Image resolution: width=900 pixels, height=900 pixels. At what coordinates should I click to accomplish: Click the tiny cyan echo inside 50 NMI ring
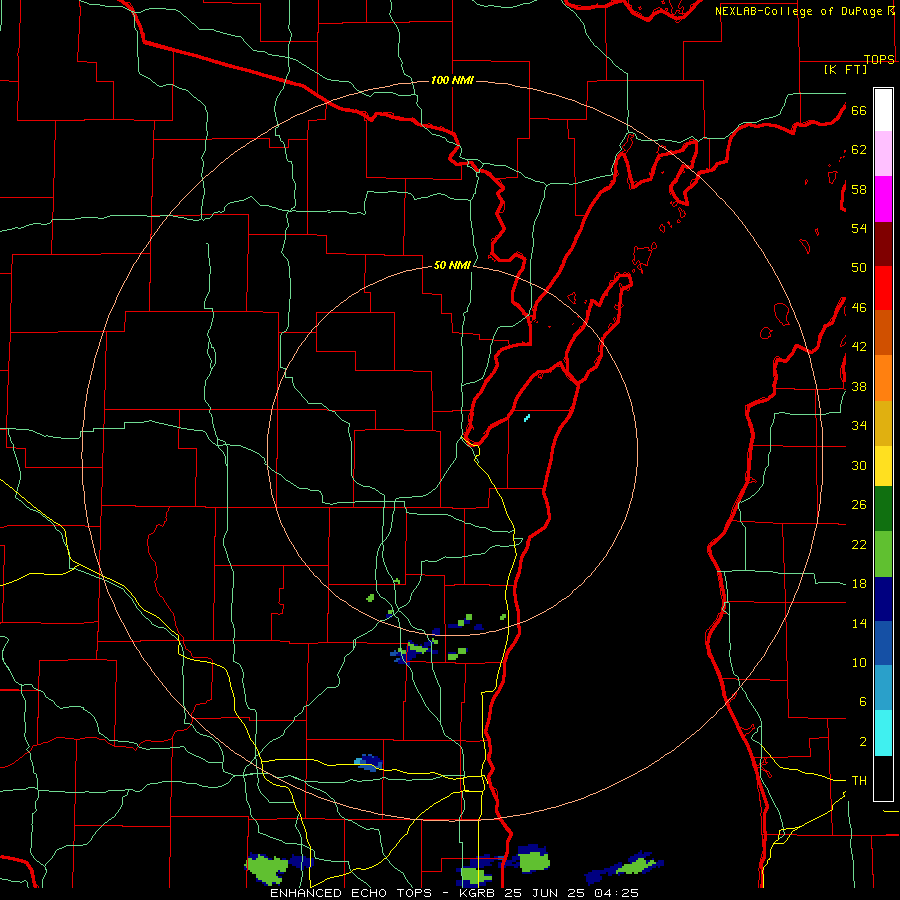pos(527,418)
